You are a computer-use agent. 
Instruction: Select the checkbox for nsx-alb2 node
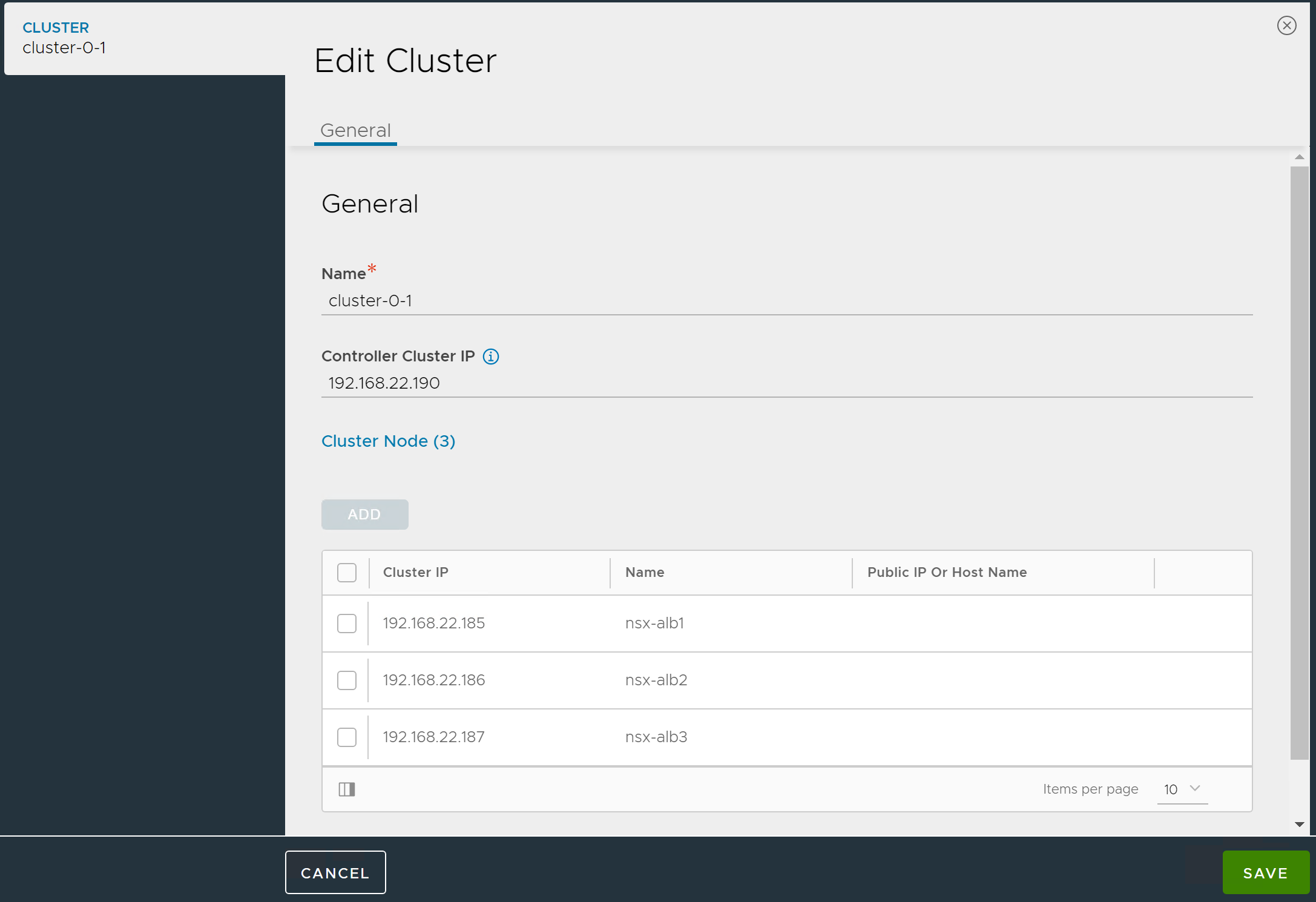[x=347, y=680]
